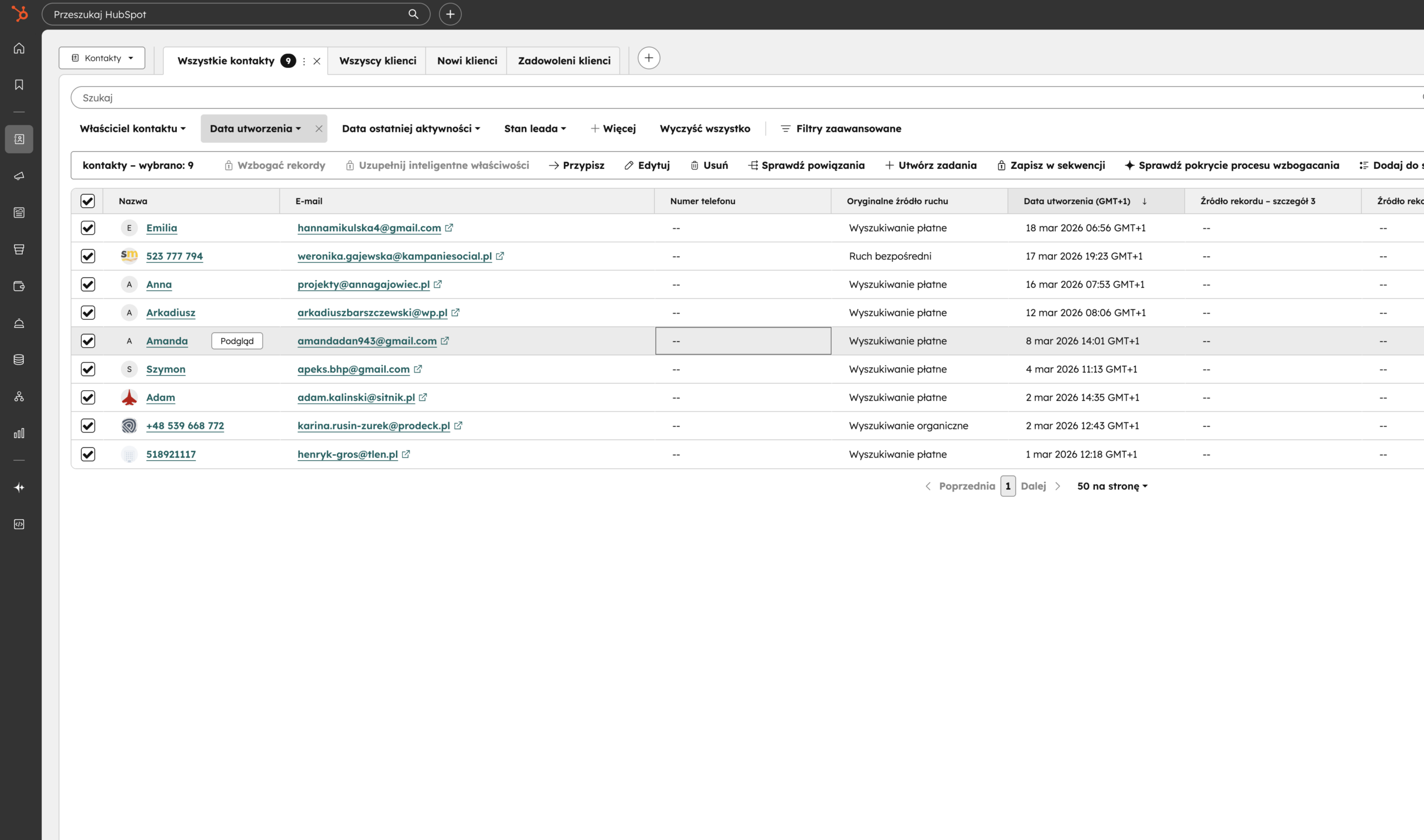Open external link icon next to henryk-gros@tlen.pl
This screenshot has height=840, width=1424.
[406, 454]
